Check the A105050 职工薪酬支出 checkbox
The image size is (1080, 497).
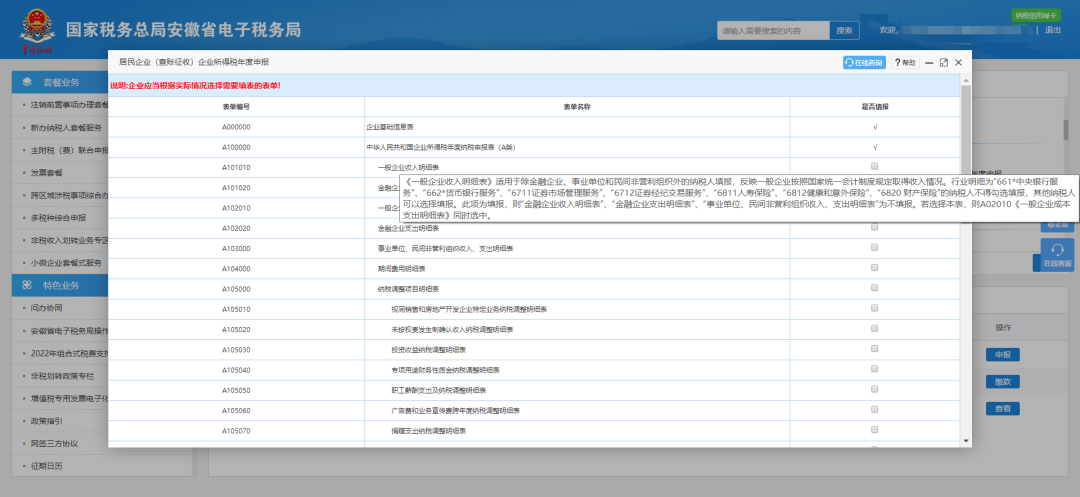pos(875,389)
